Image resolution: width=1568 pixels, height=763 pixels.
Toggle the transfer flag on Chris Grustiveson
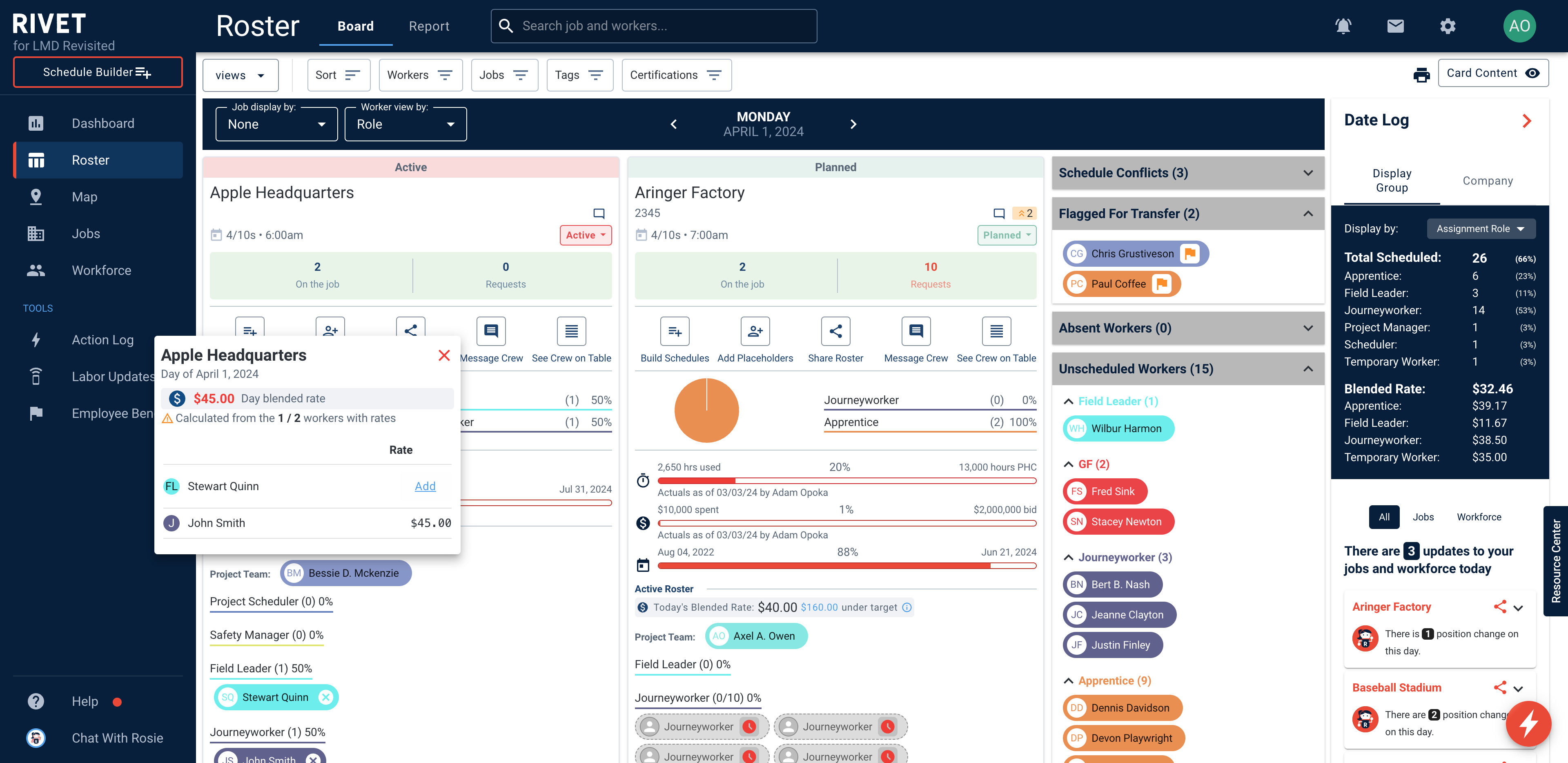(1189, 254)
